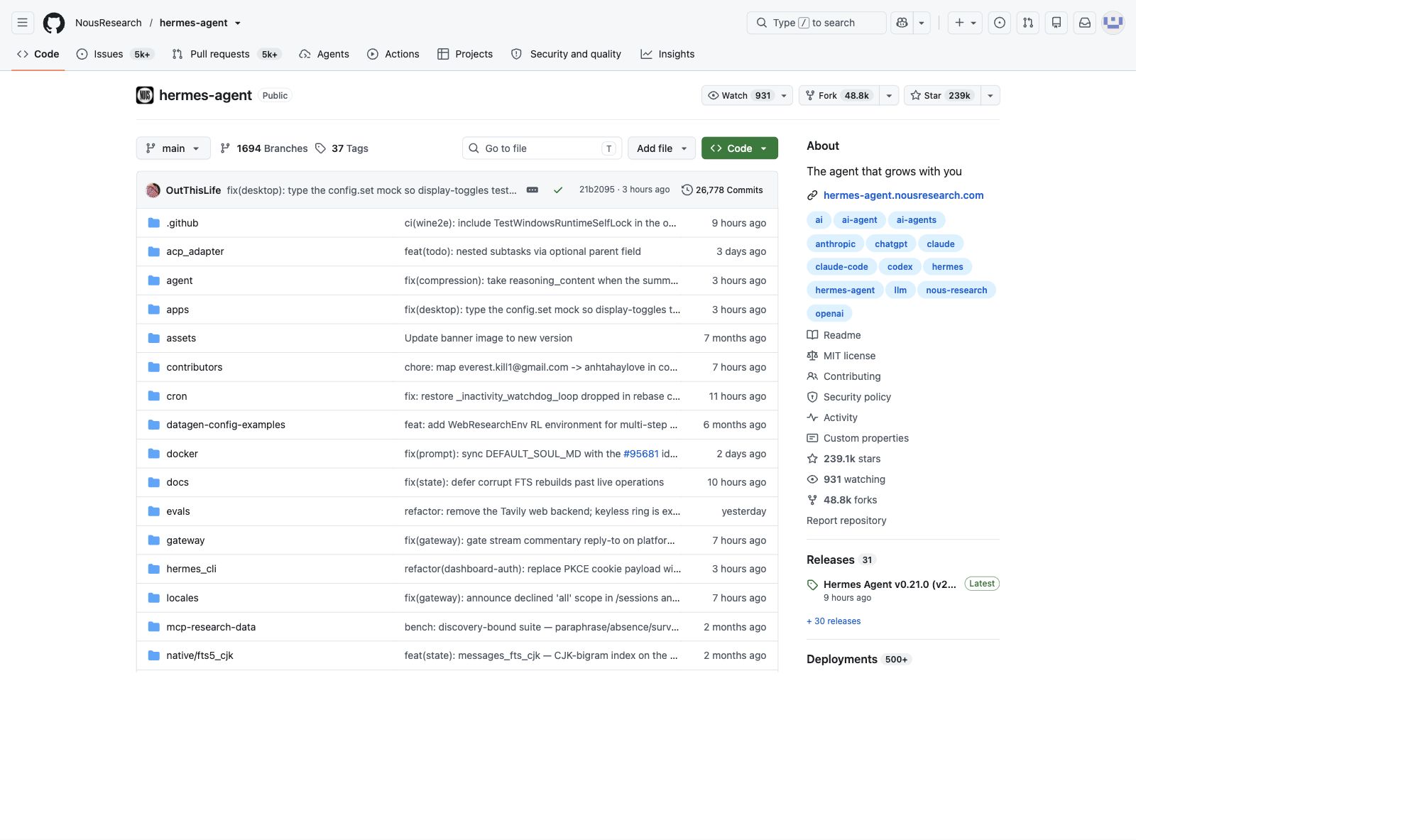
Task: Open the hermes-agent.nousresearch.com website link
Action: [903, 195]
